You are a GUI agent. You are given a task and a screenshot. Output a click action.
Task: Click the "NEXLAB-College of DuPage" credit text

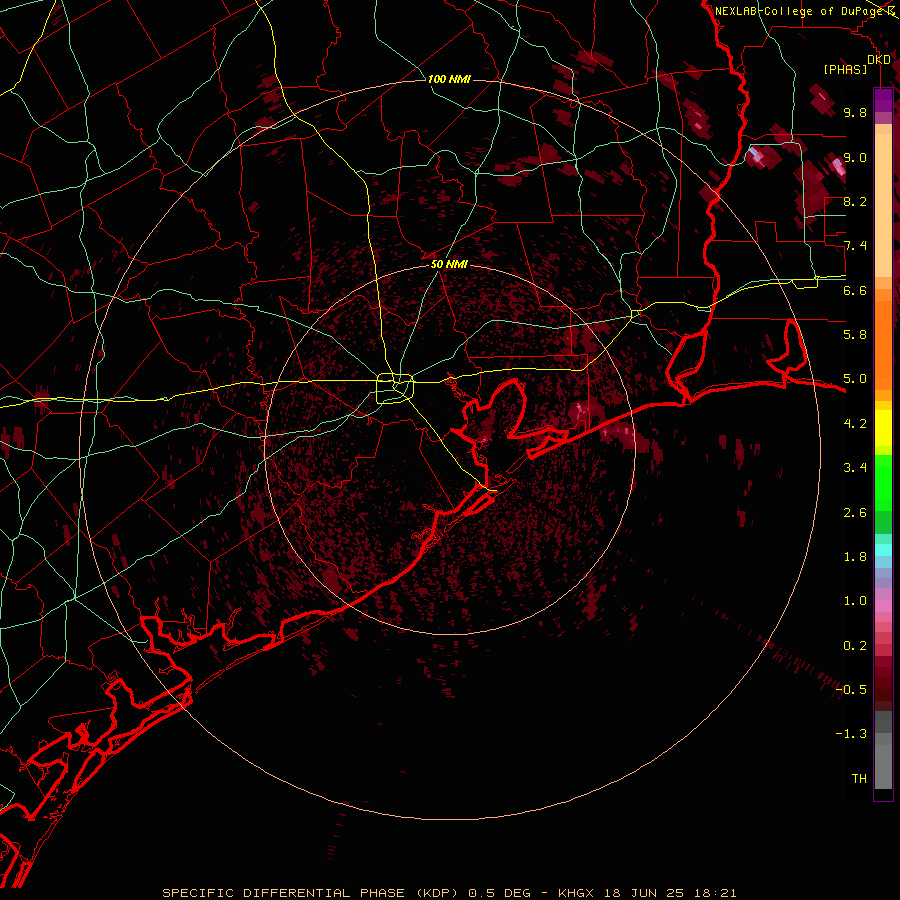[x=799, y=11]
